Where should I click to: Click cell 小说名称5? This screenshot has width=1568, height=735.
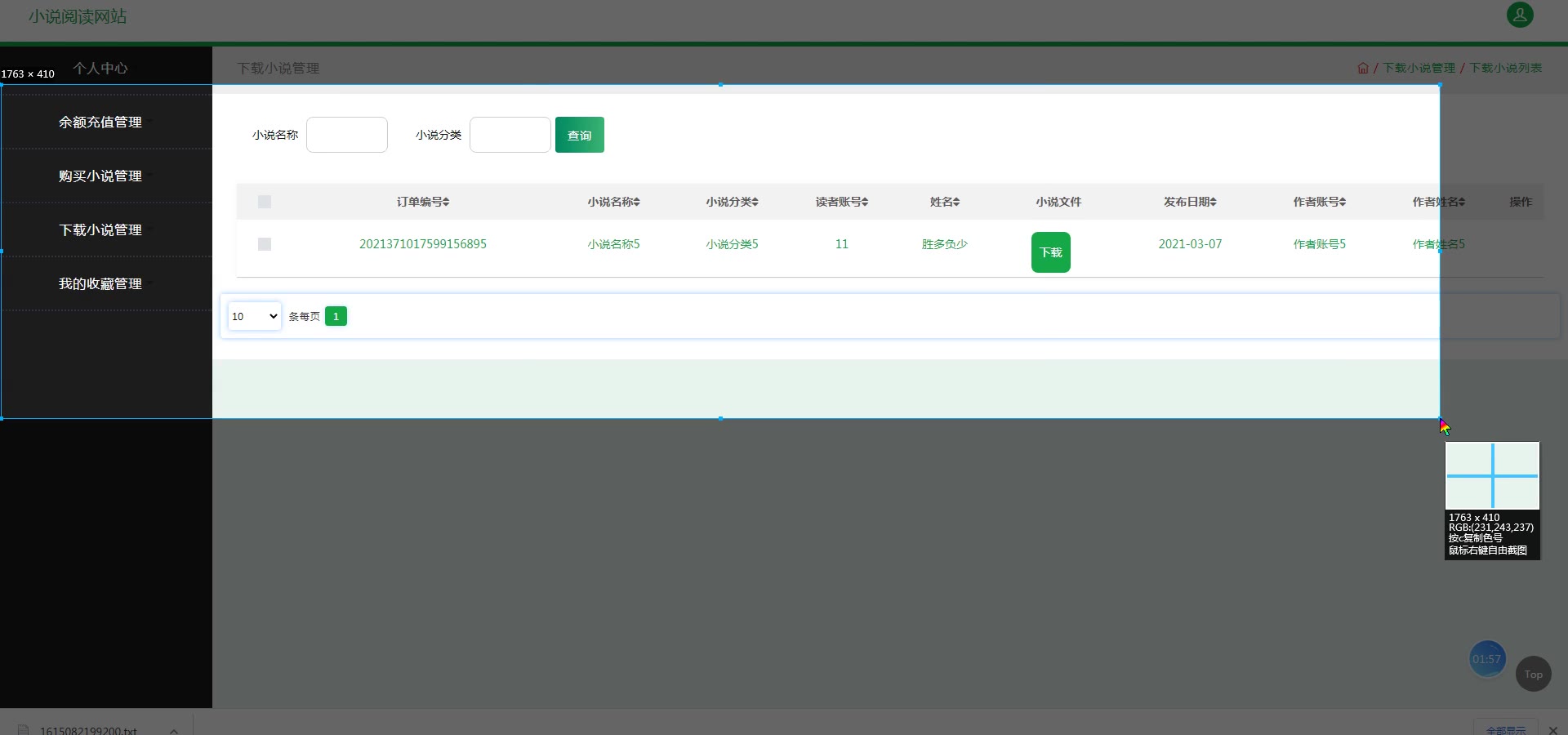point(613,244)
